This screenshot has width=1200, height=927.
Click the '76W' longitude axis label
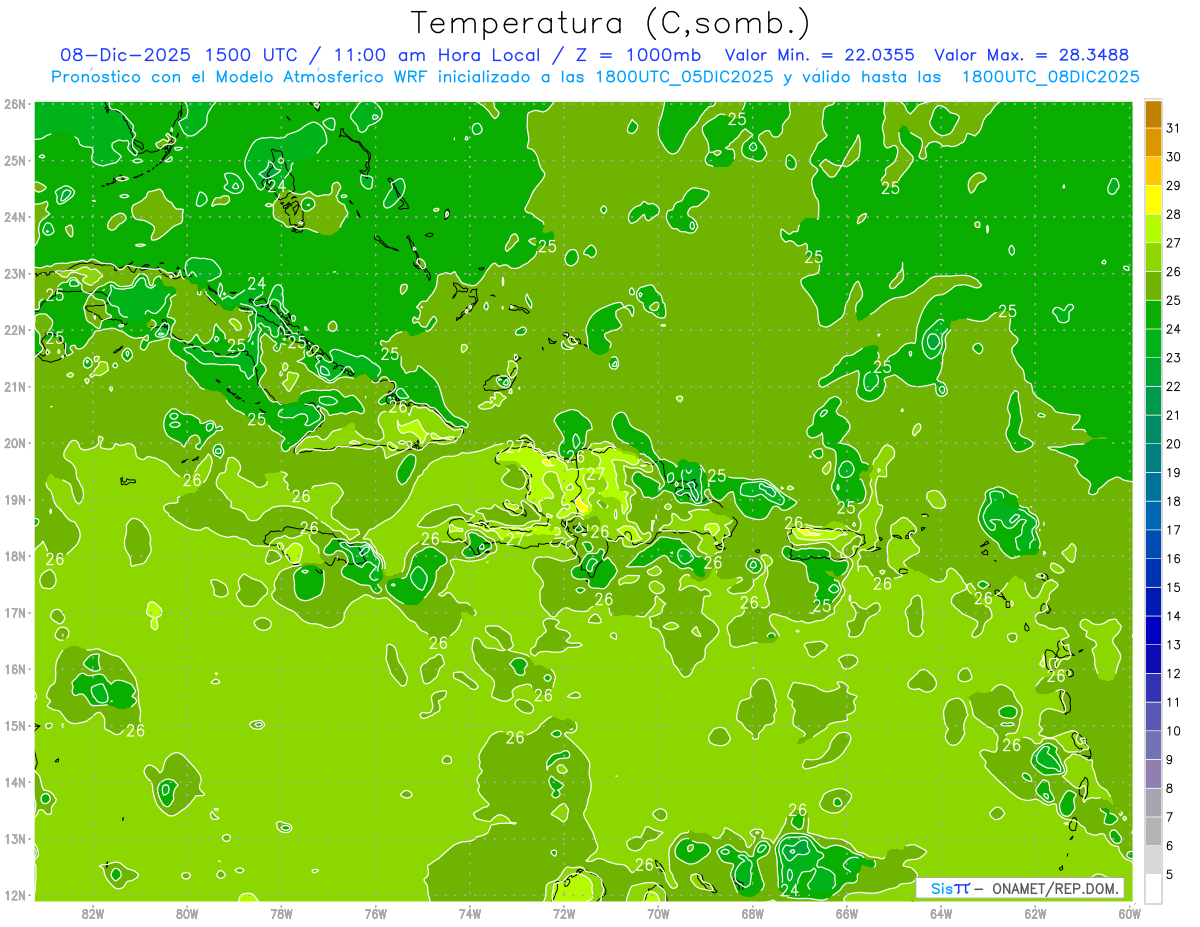(x=376, y=913)
